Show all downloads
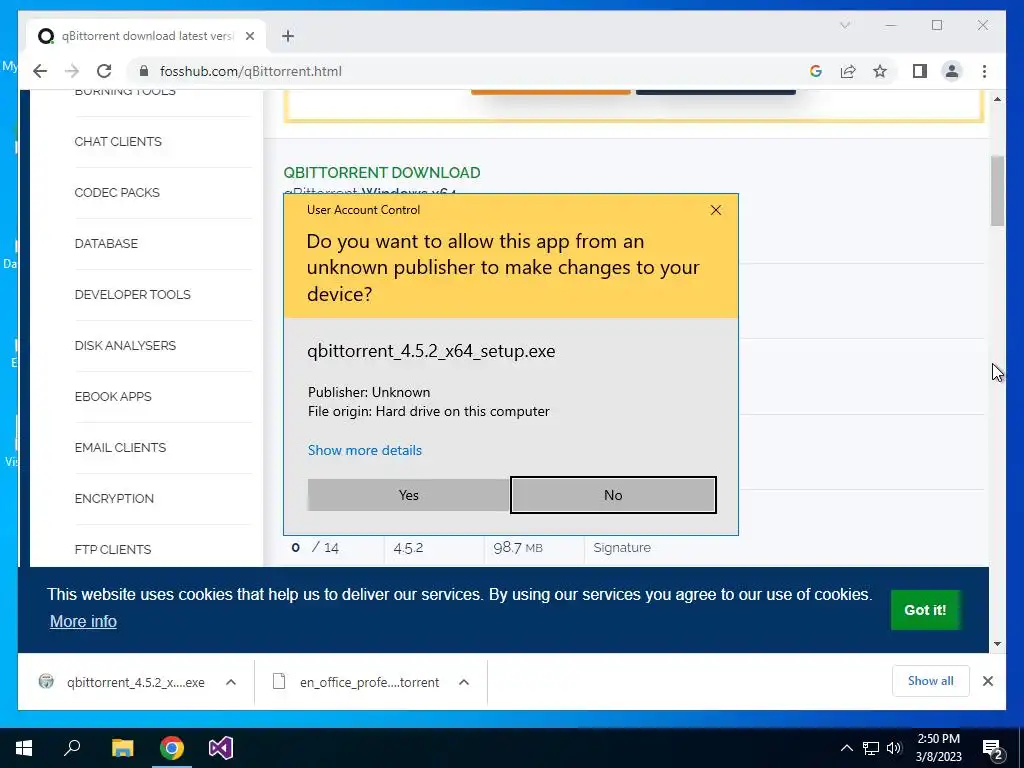This screenshot has height=768, width=1024. (930, 680)
